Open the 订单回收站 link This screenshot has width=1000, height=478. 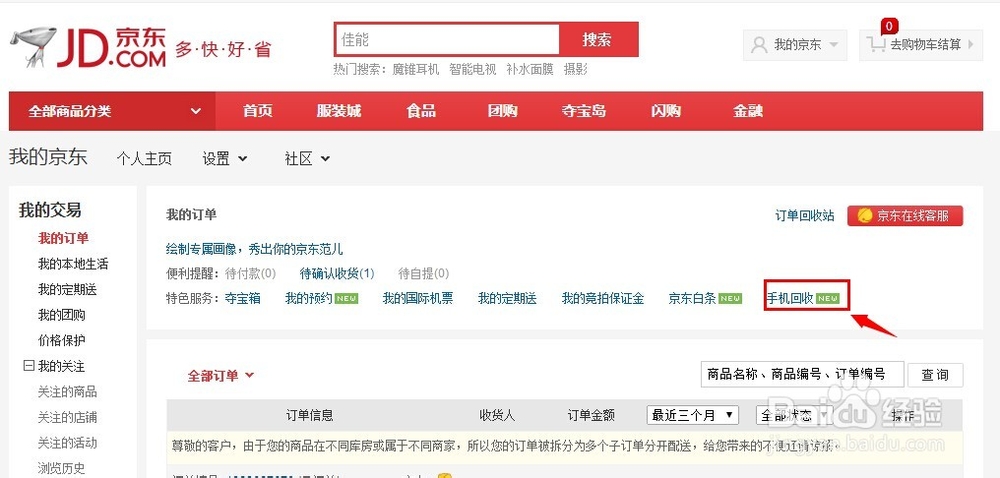pos(804,215)
